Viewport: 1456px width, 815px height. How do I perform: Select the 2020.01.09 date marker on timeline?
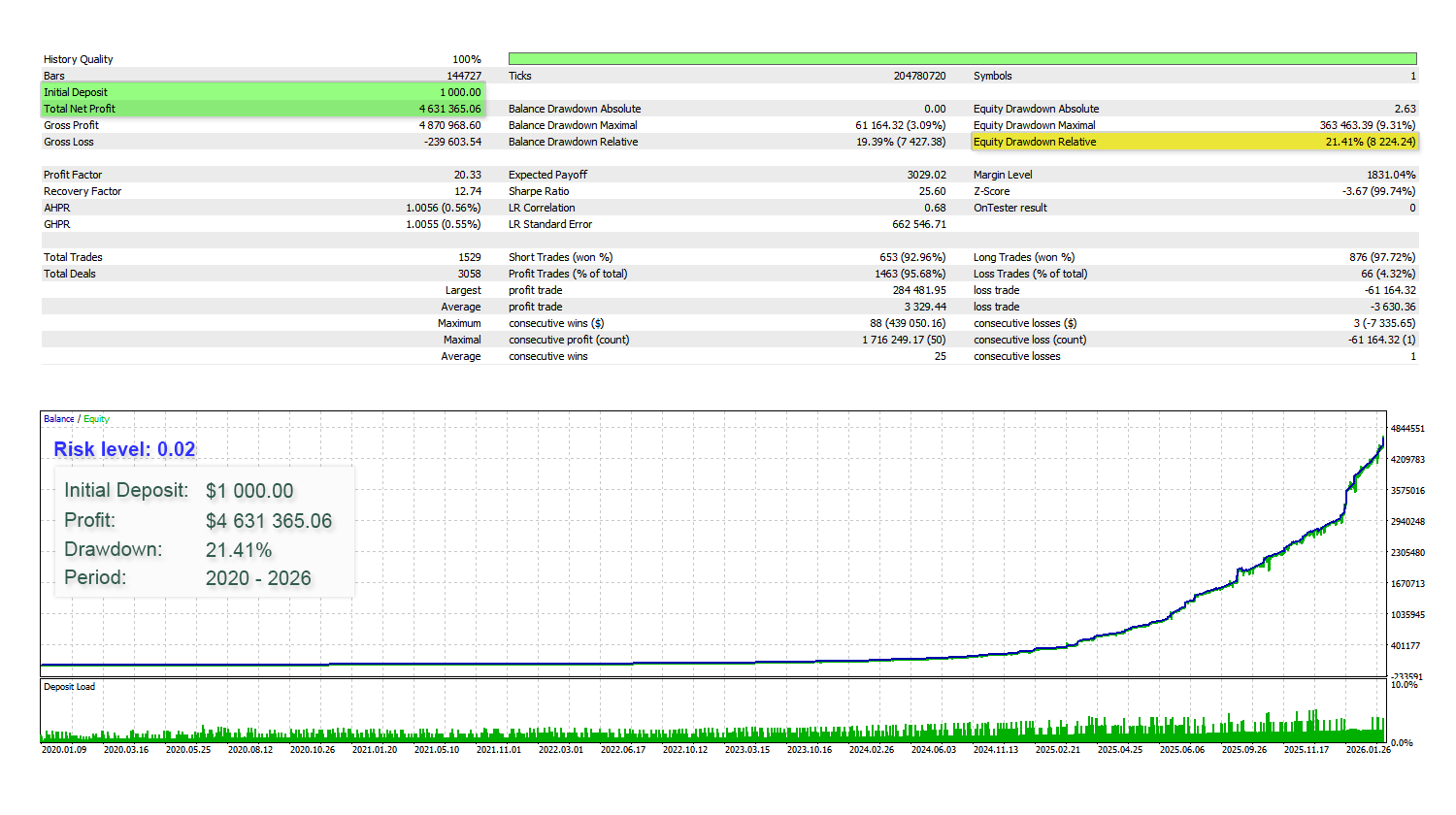pos(64,750)
